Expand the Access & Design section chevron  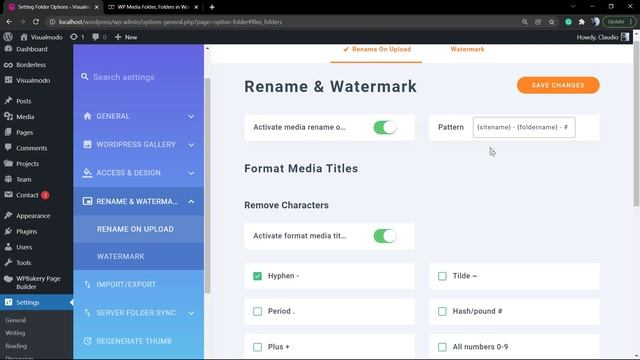point(191,173)
